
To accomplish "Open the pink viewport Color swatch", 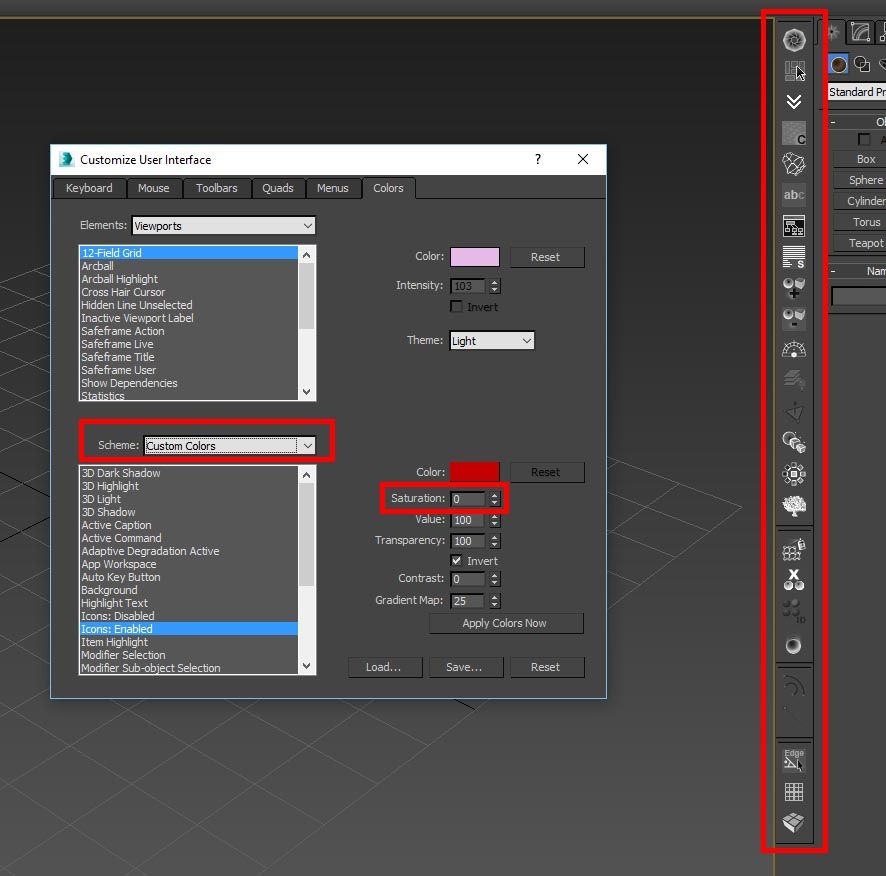I will (x=475, y=257).
